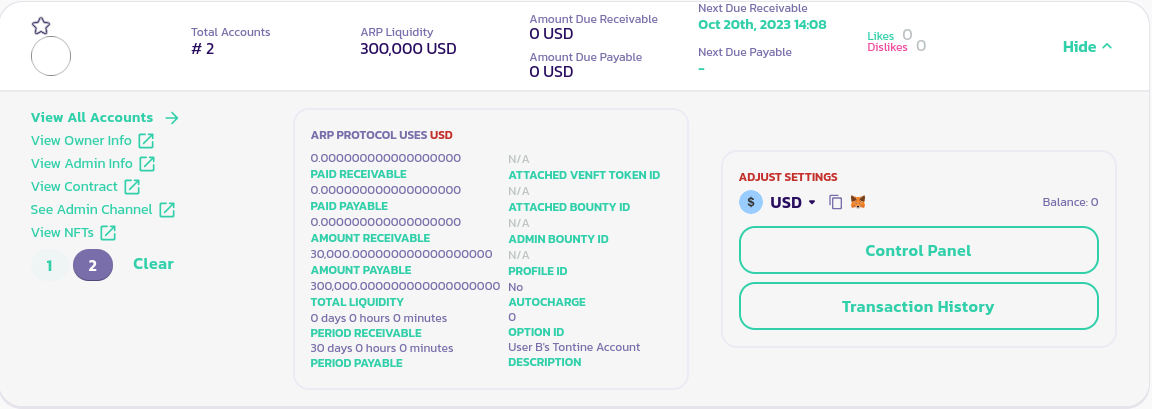Click arrow icon next to View All Accounts
This screenshot has height=409, width=1152.
tap(172, 118)
